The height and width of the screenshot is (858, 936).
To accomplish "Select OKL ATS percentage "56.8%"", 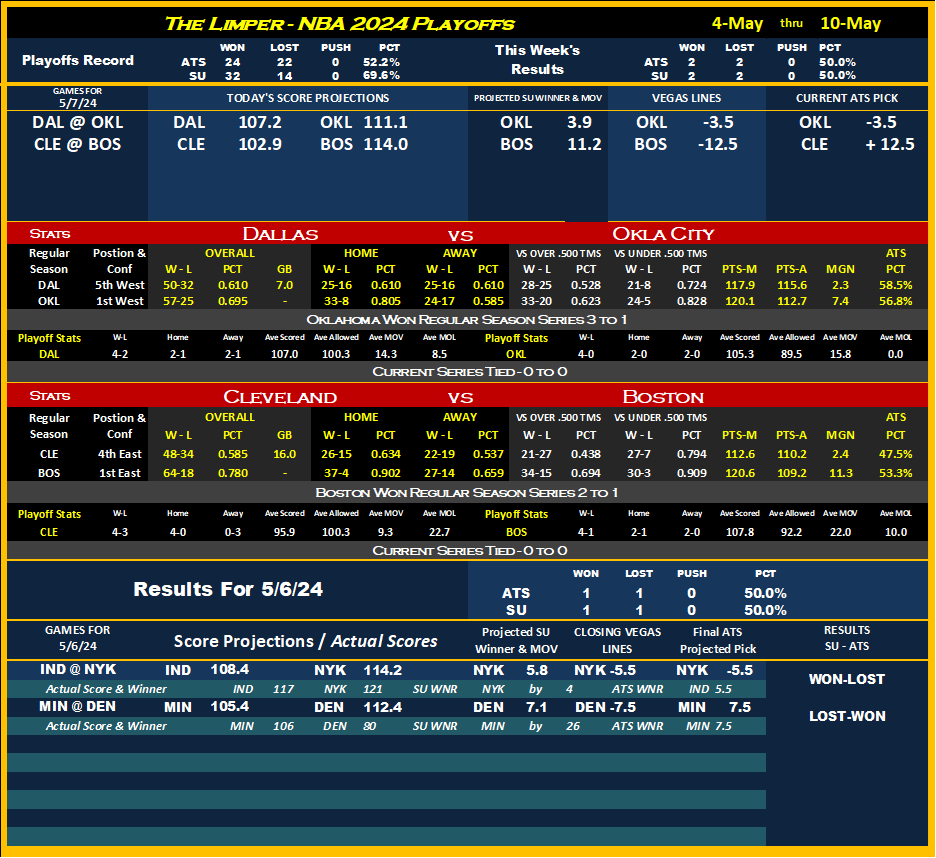I will 895,302.
